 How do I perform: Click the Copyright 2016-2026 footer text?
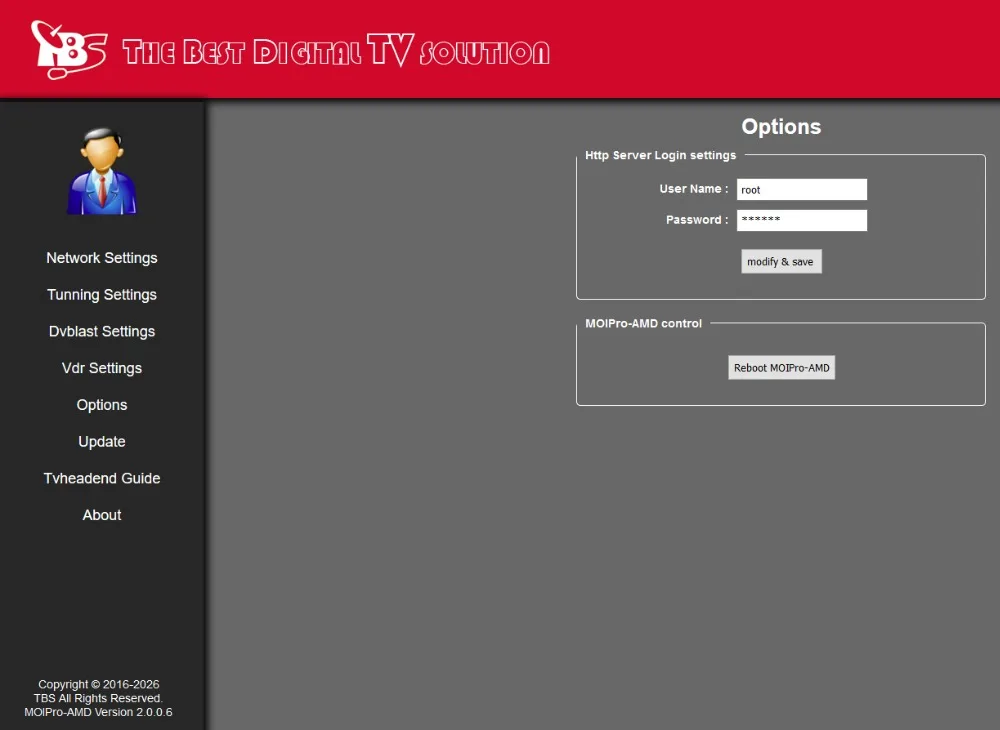[98, 684]
